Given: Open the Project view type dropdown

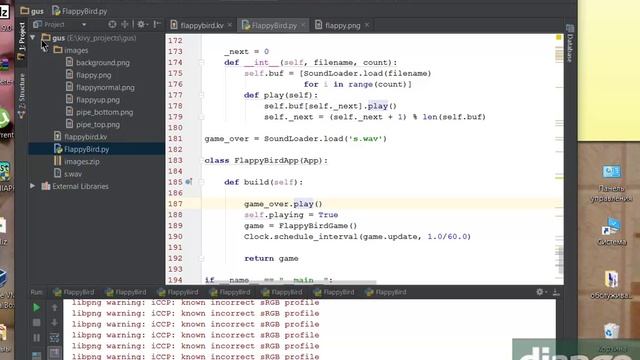Looking at the screenshot, I should [x=84, y=24].
